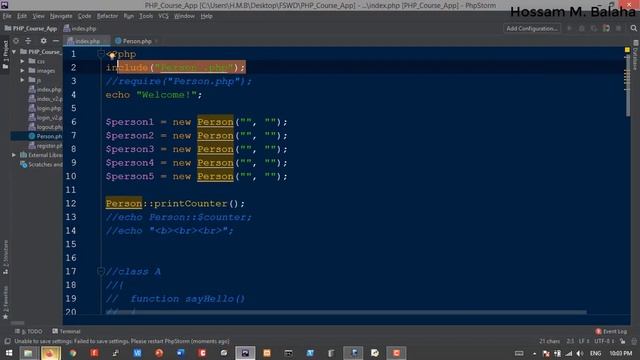Click the Run play icon in toolbar
Image resolution: width=640 pixels, height=360 pixels.
pos(569,28)
